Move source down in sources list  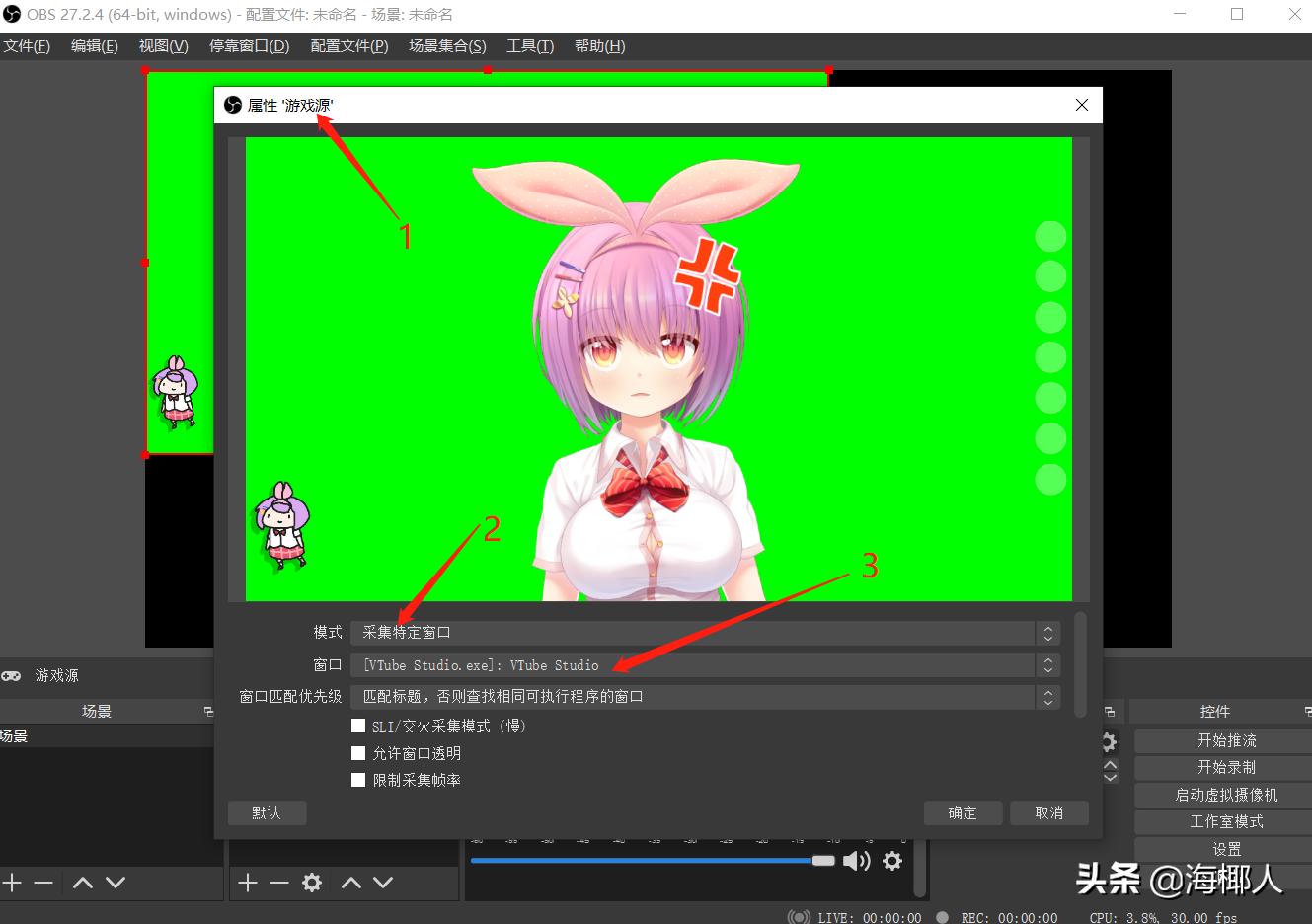(383, 883)
